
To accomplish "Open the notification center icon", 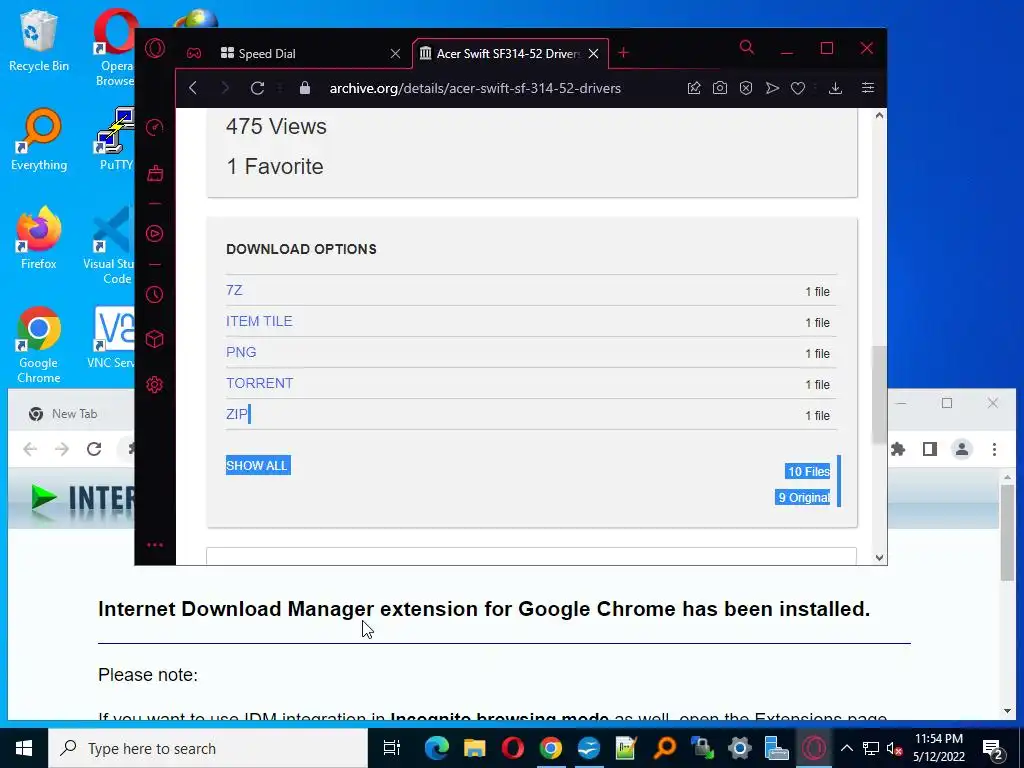I will click(x=993, y=749).
